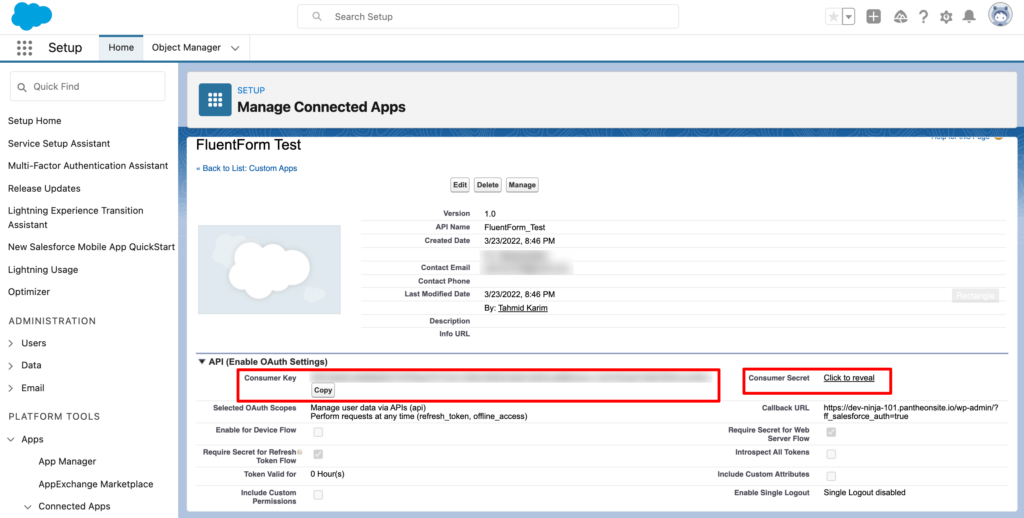Screen dimensions: 1024x518
Task: Open the notifications bell icon
Action: click(969, 16)
